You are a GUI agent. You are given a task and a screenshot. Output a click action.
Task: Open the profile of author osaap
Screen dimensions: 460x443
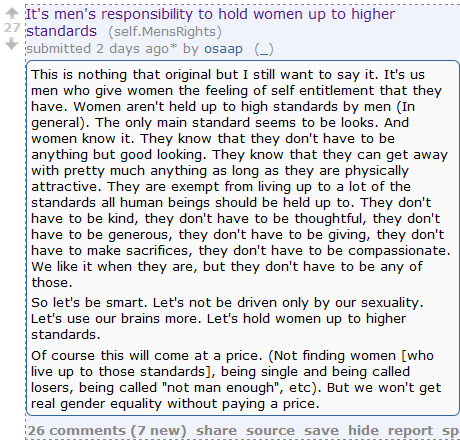223,49
